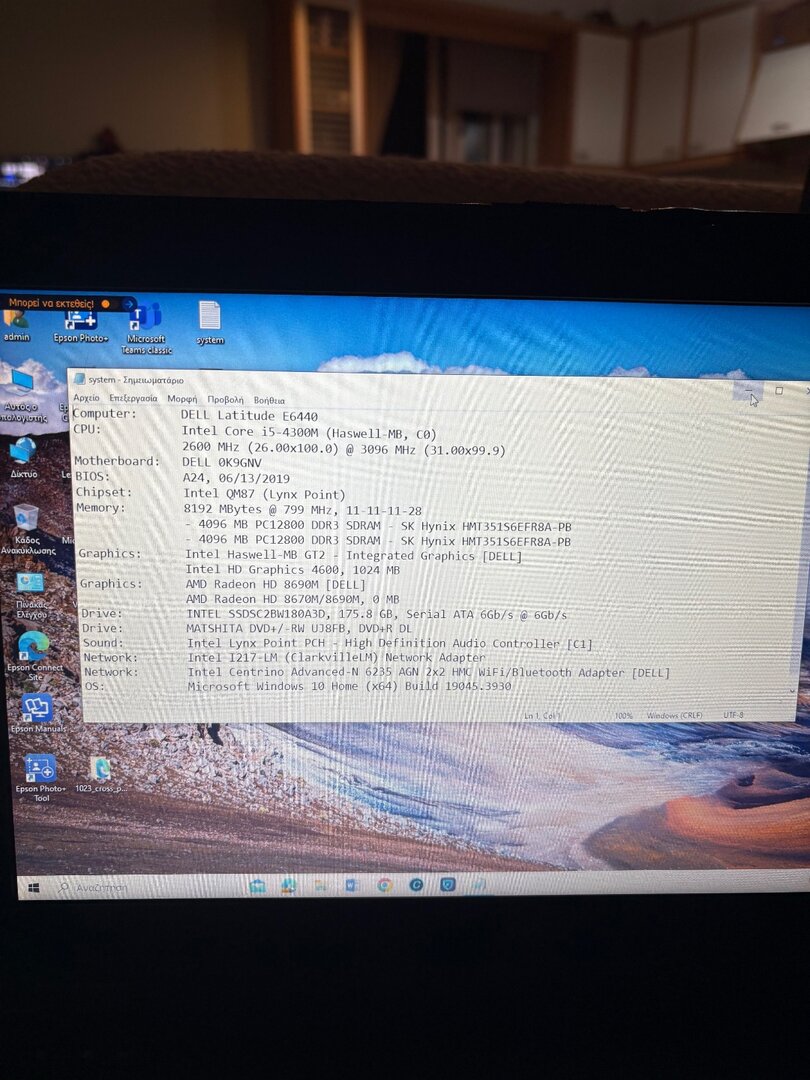Click the 'OS:' label in Notepad
Screen dimensions: 810x1080
(x=94, y=686)
